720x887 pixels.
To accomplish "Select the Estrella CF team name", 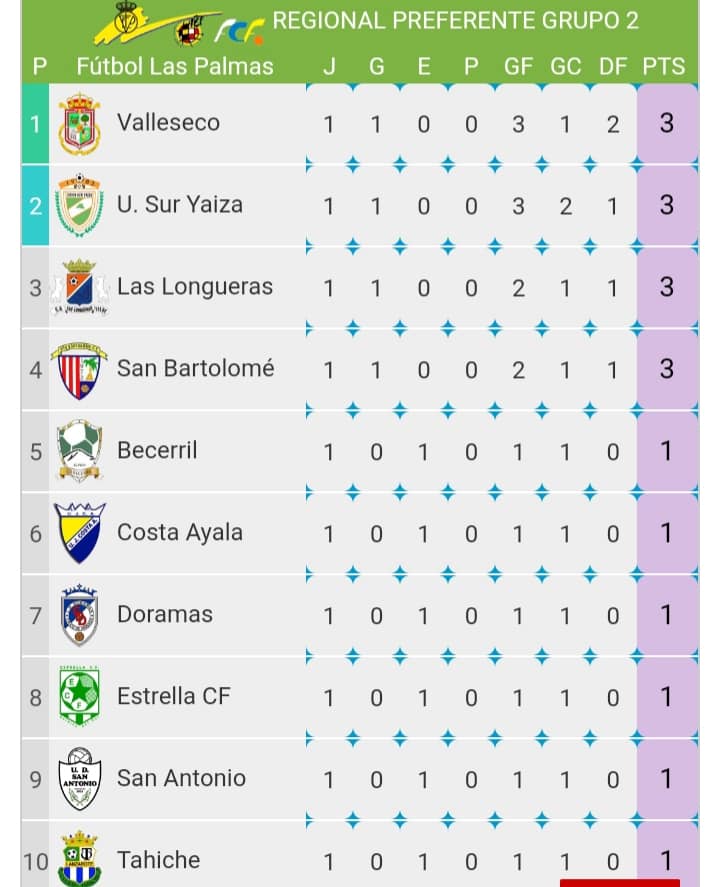I will coord(174,696).
